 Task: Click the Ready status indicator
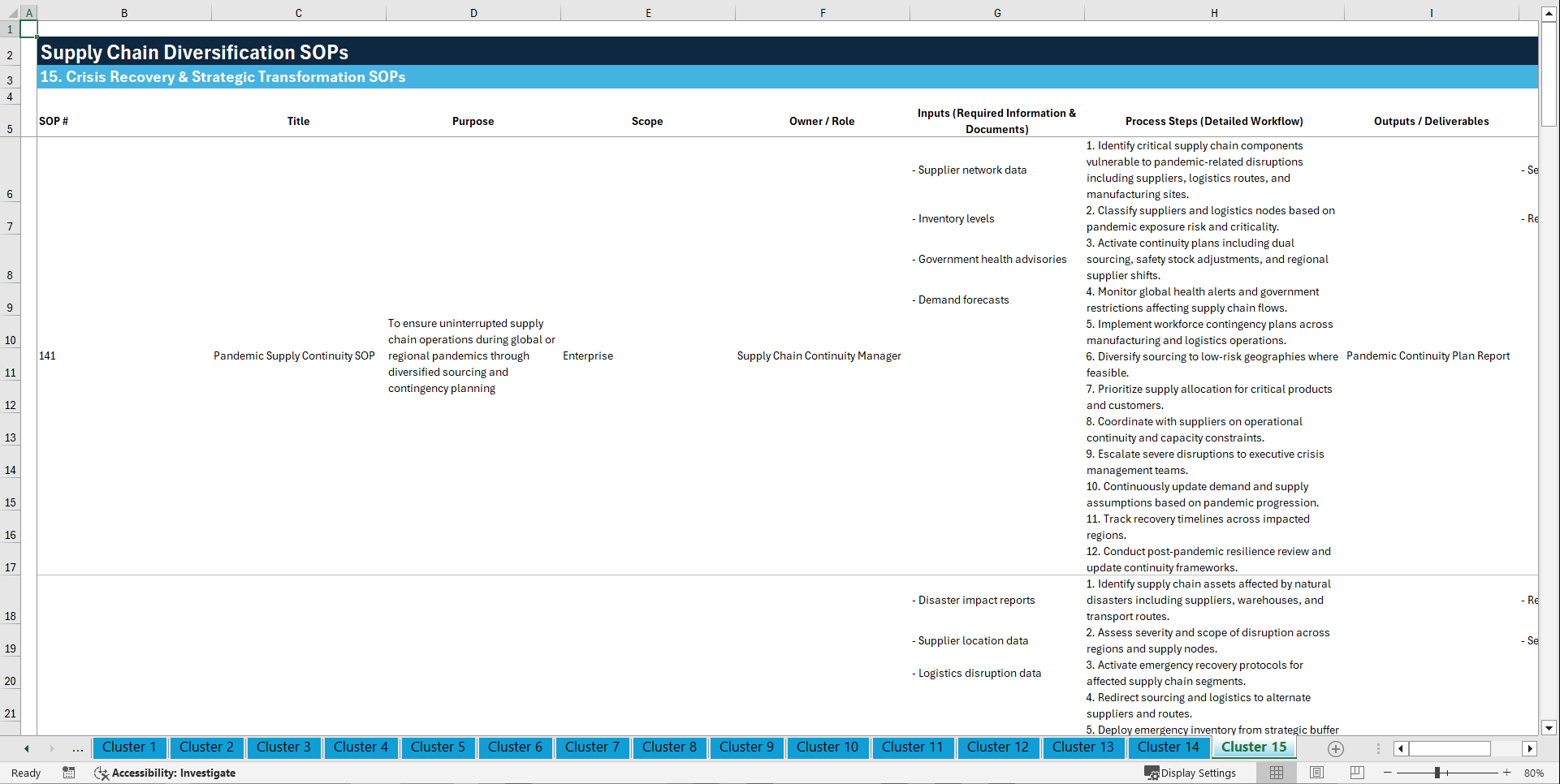pyautogui.click(x=26, y=773)
